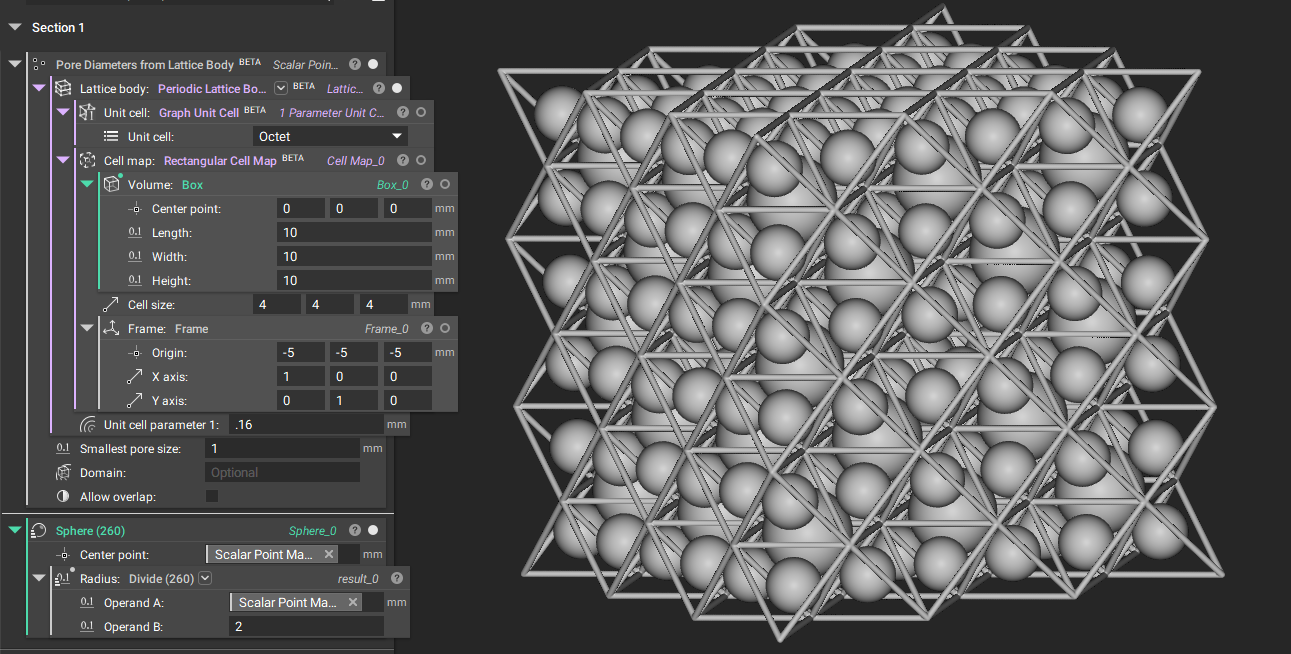
Task: Remove Scalar Point Map chip from Center point
Action: 329,554
